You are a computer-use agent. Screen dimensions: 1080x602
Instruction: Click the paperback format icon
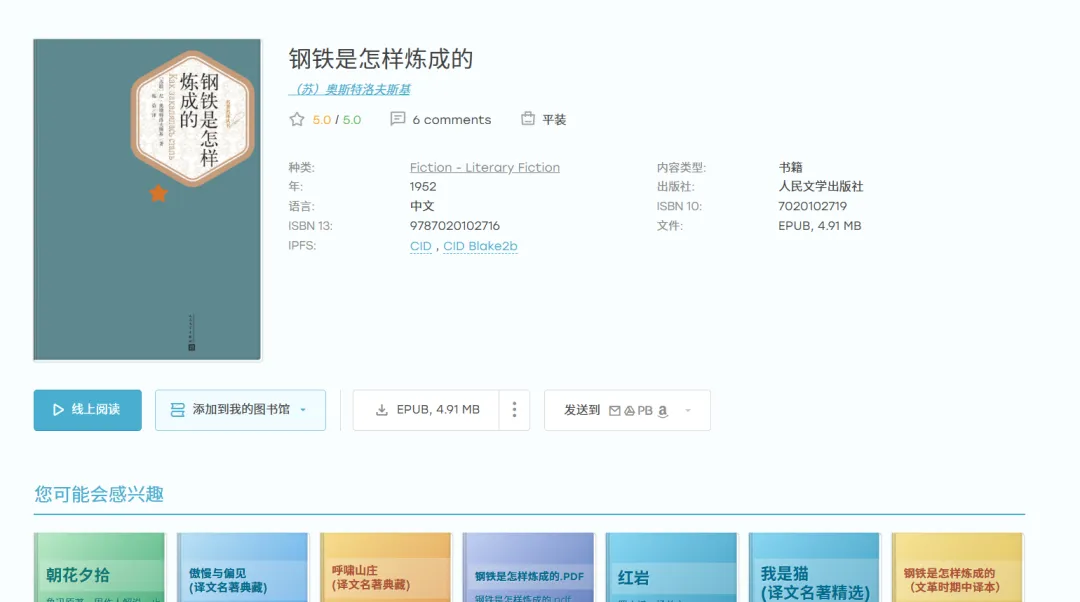[x=528, y=118]
